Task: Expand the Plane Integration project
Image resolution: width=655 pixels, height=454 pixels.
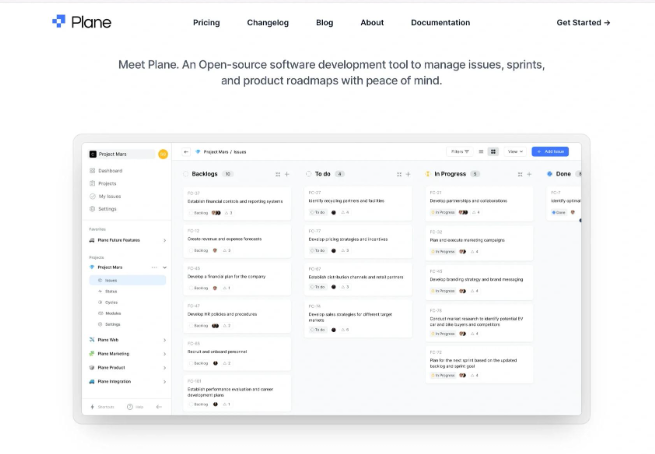Action: pyautogui.click(x=165, y=382)
